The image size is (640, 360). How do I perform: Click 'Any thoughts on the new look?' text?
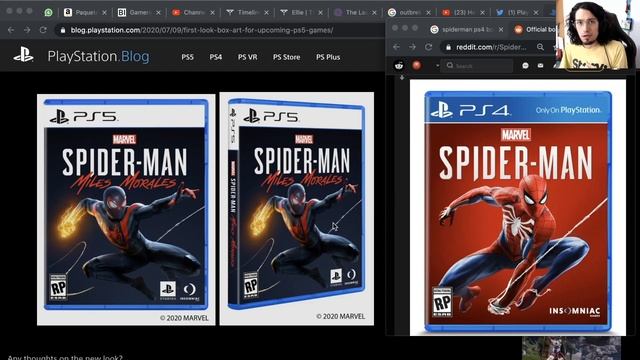65,358
